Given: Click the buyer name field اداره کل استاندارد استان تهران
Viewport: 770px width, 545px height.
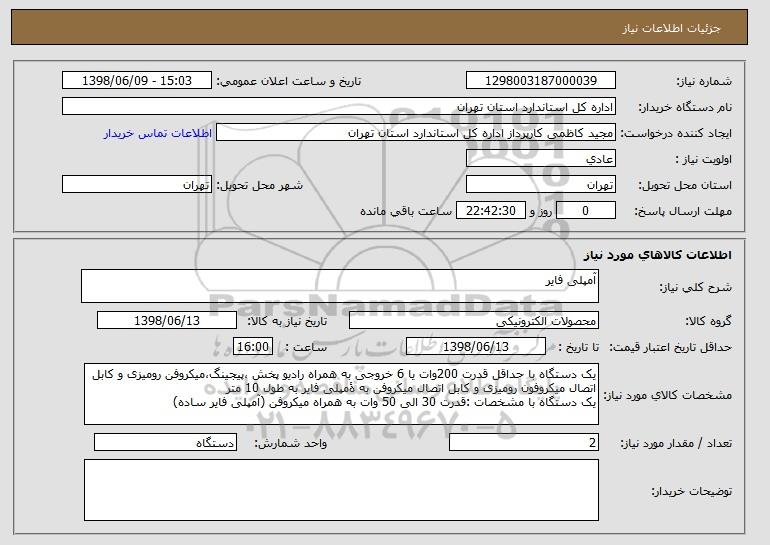Looking at the screenshot, I should pos(339,107).
